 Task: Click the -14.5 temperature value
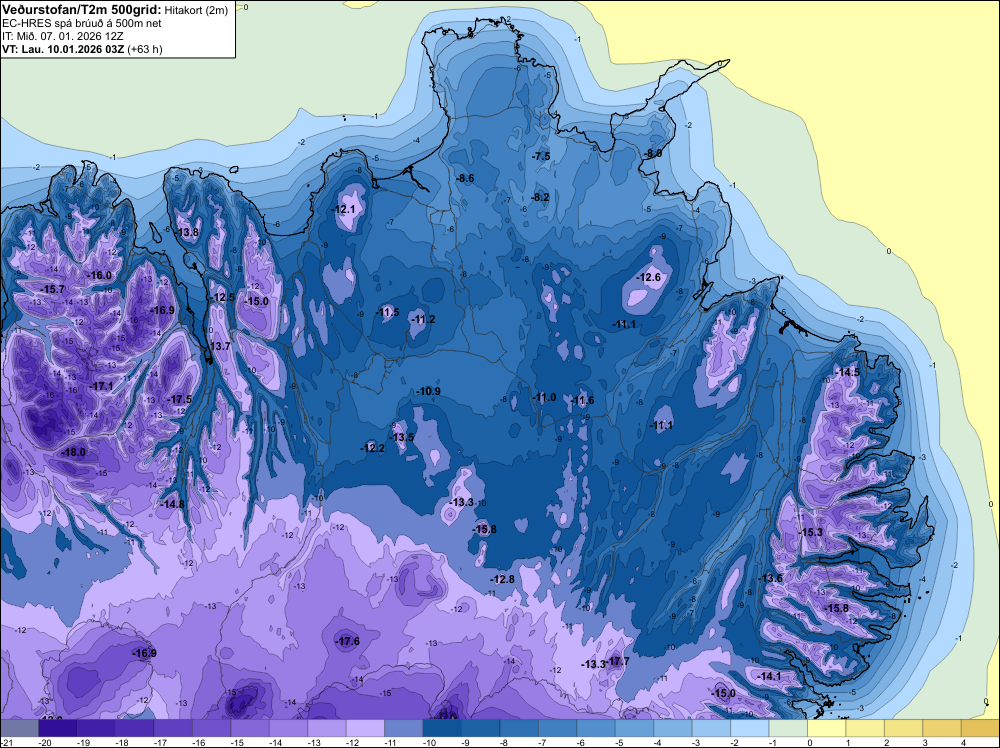tap(848, 372)
